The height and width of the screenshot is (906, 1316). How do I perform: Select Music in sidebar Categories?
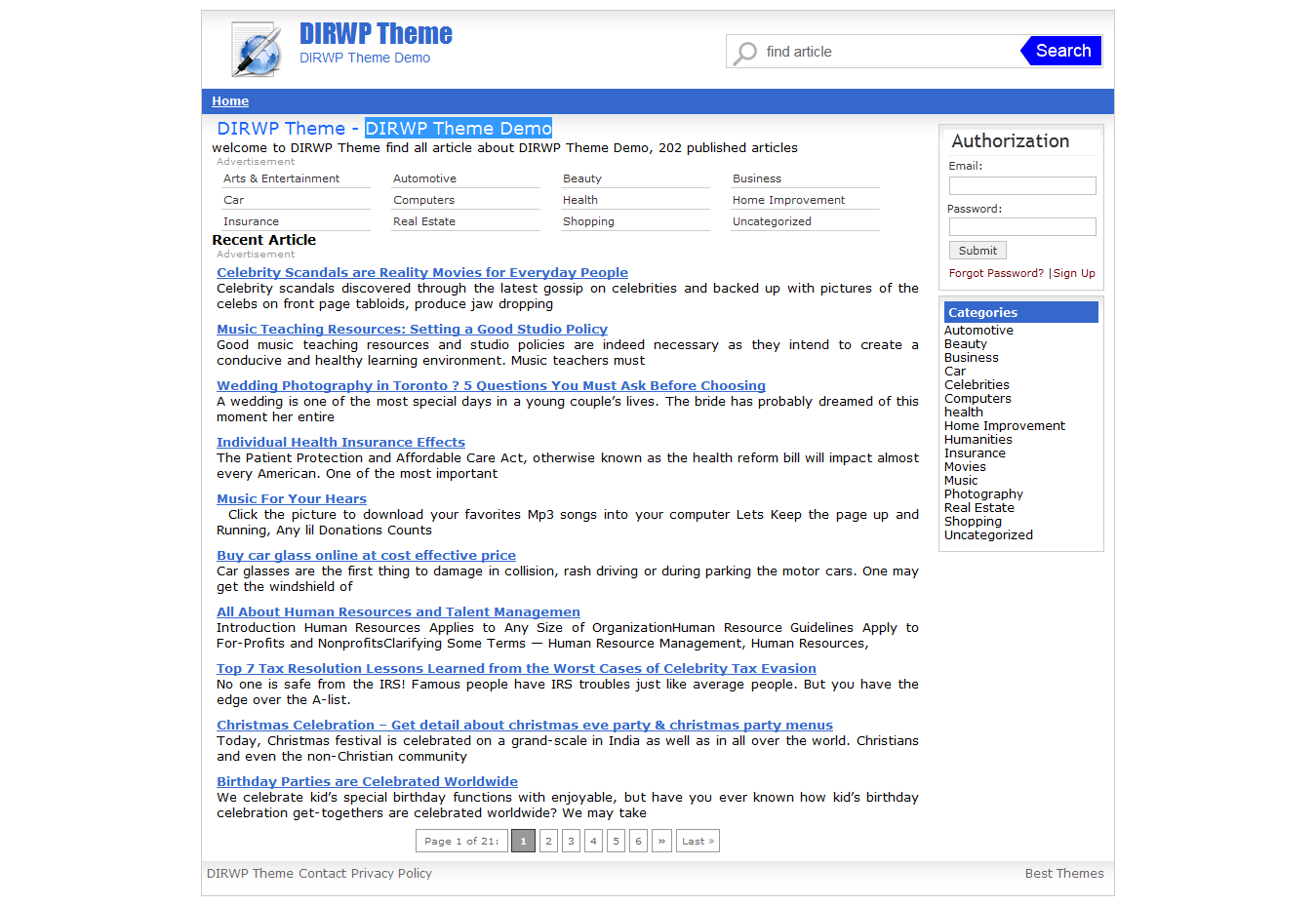961,481
